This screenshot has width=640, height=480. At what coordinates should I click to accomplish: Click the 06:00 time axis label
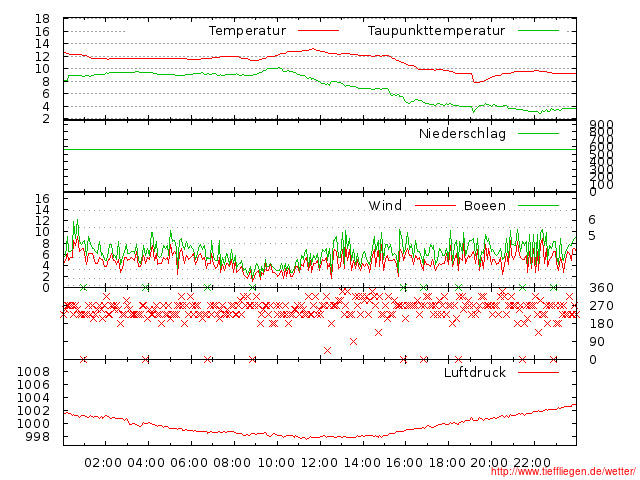189,463
